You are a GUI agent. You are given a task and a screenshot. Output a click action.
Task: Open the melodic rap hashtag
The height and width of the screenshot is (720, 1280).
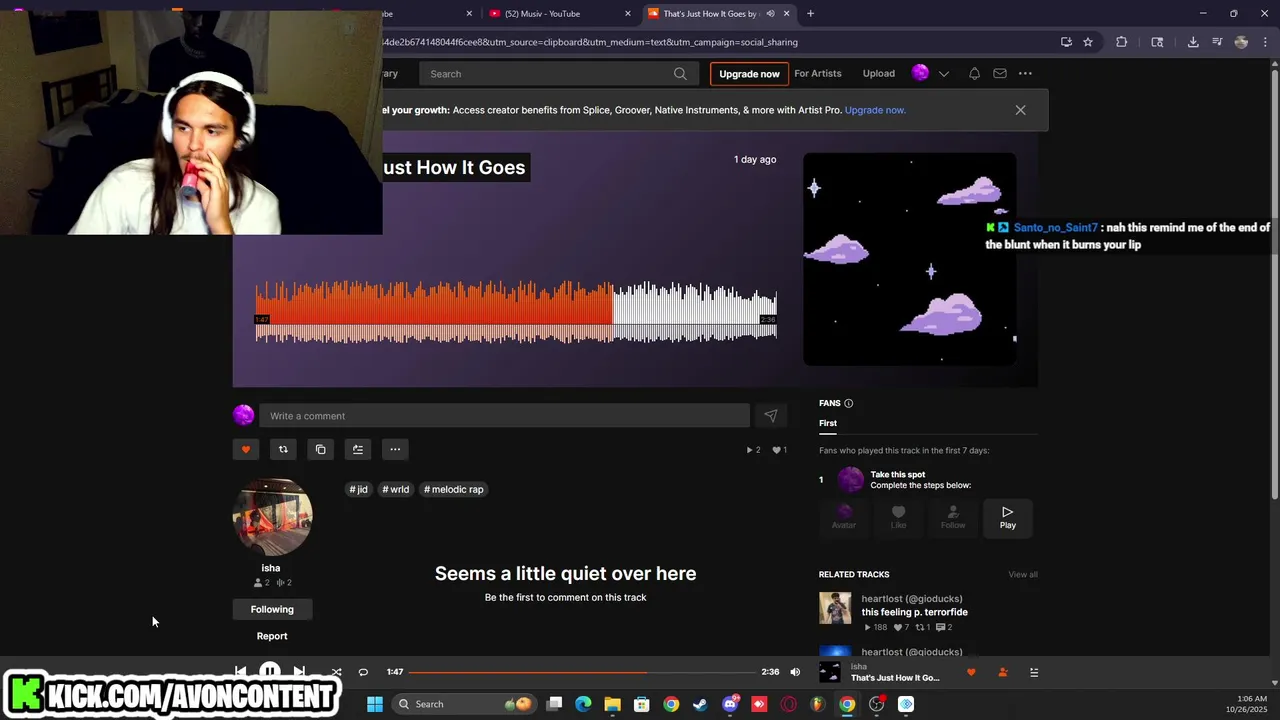click(454, 489)
